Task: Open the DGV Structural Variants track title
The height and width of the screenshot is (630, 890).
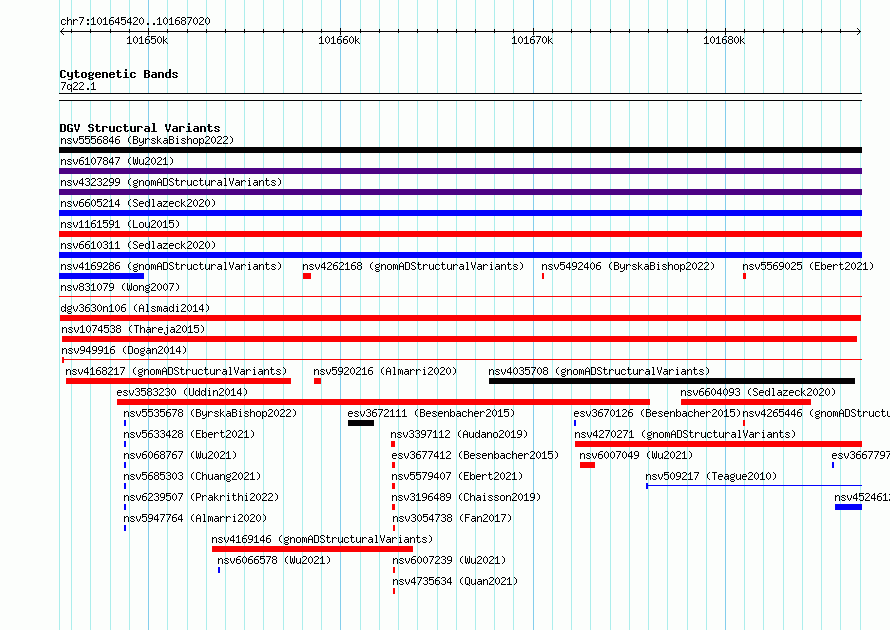Action: (x=140, y=128)
